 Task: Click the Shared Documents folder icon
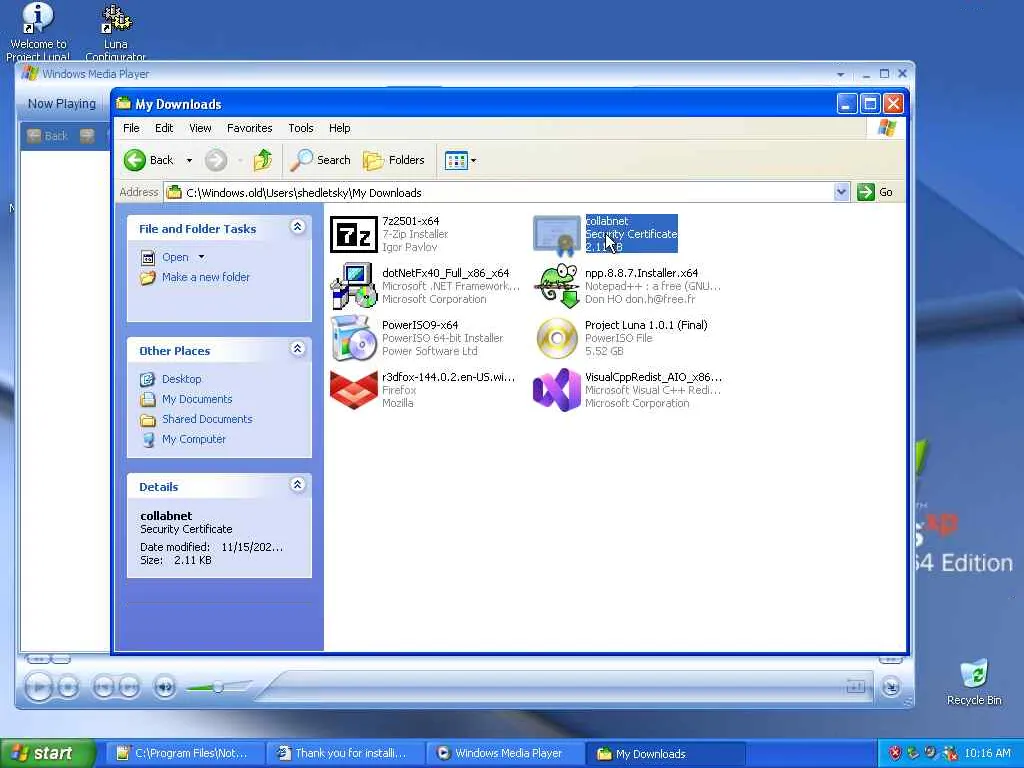tap(148, 419)
